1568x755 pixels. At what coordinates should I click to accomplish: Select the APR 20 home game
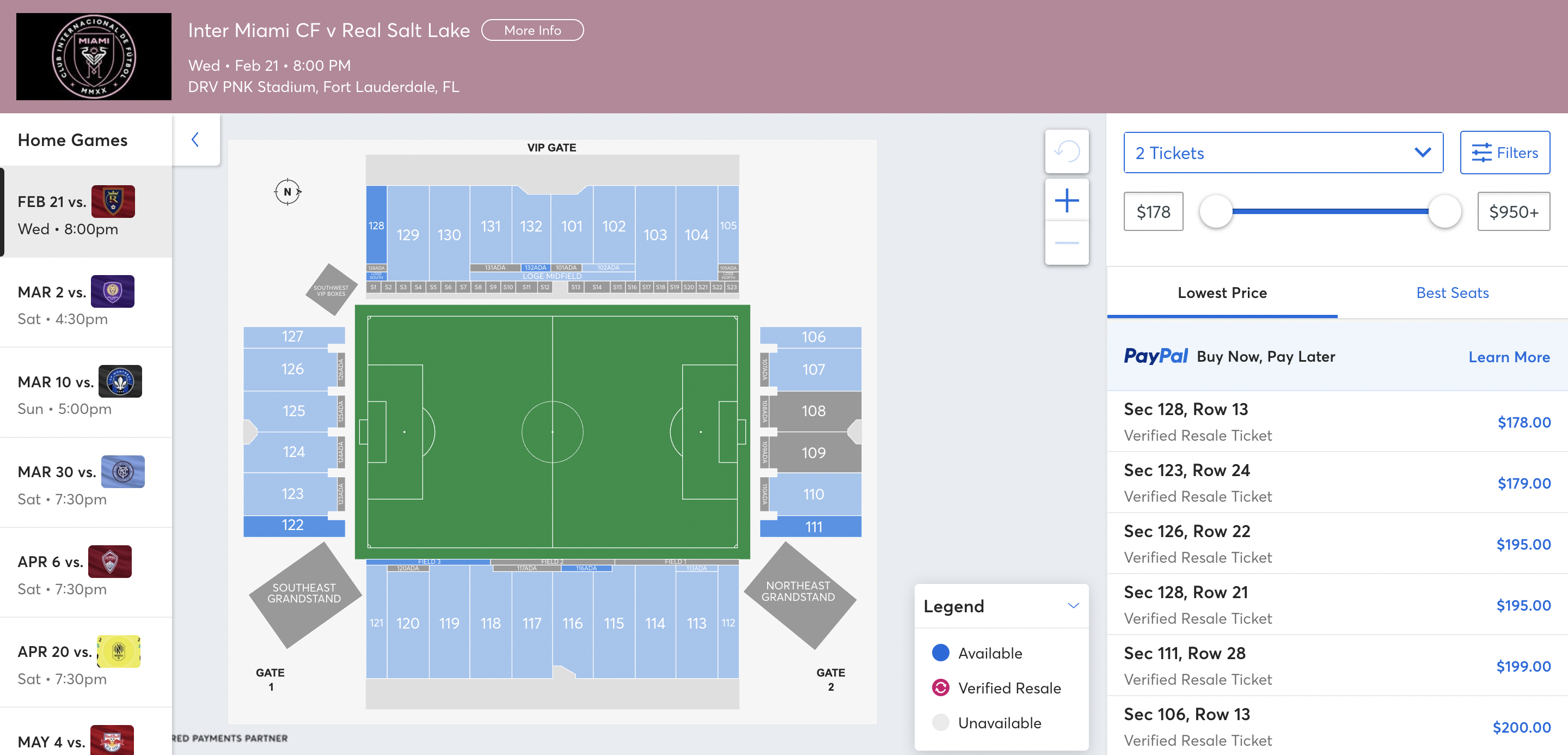(x=86, y=663)
